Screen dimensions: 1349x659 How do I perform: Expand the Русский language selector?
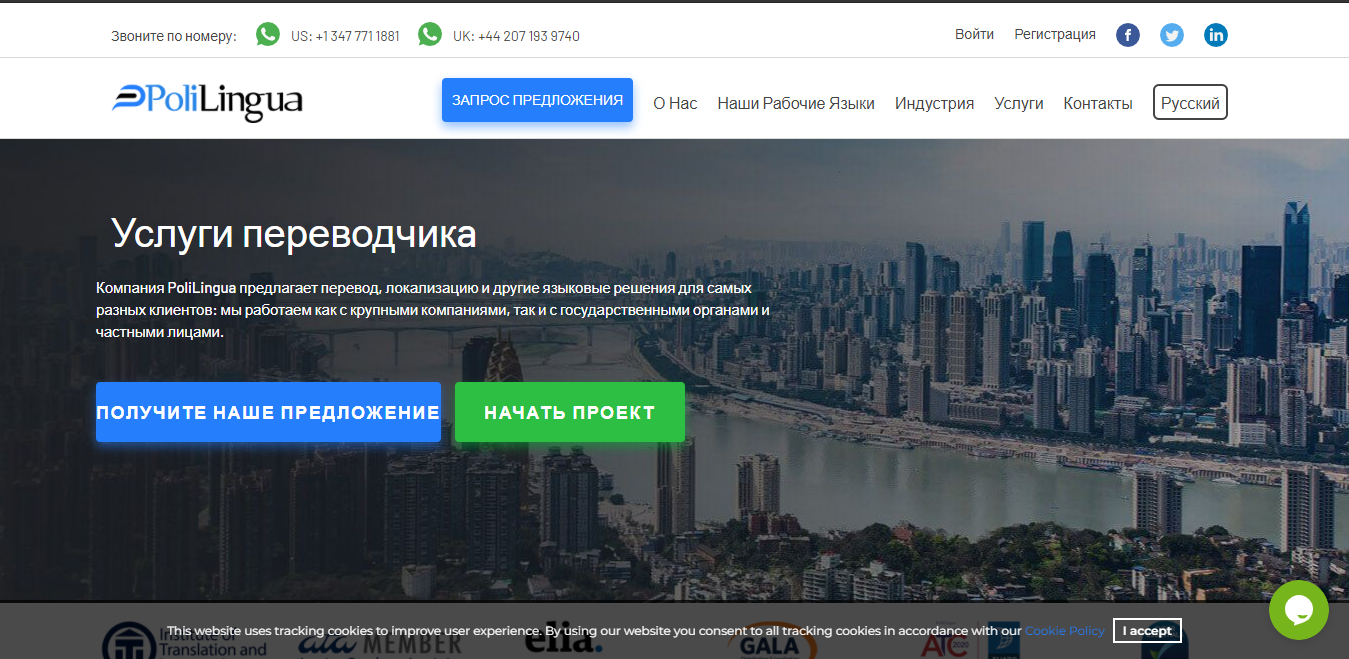click(1190, 102)
